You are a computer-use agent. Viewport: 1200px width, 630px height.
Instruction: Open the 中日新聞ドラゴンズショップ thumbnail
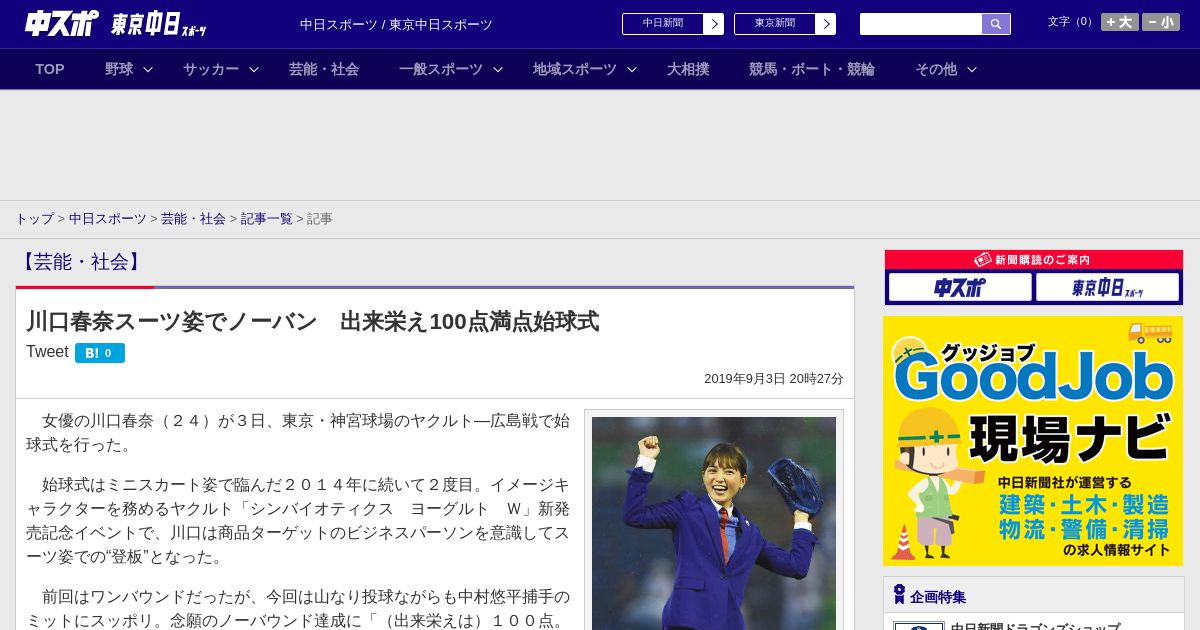(918, 626)
